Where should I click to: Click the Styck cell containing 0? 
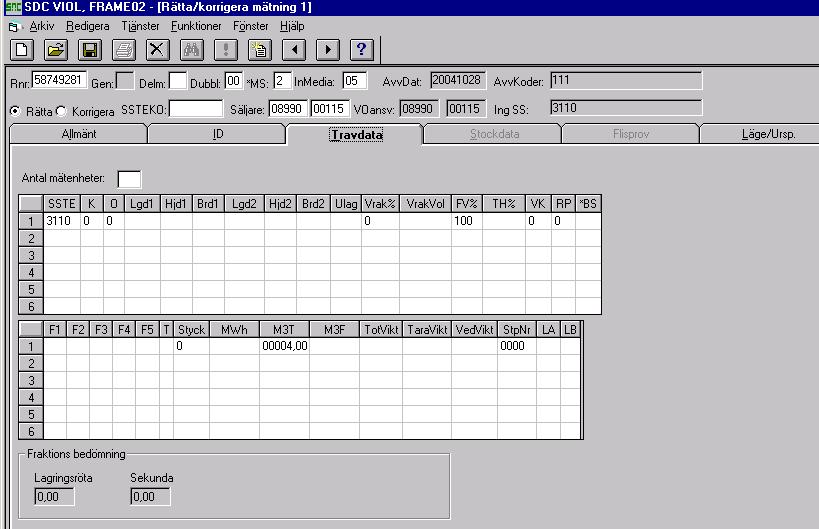192,346
